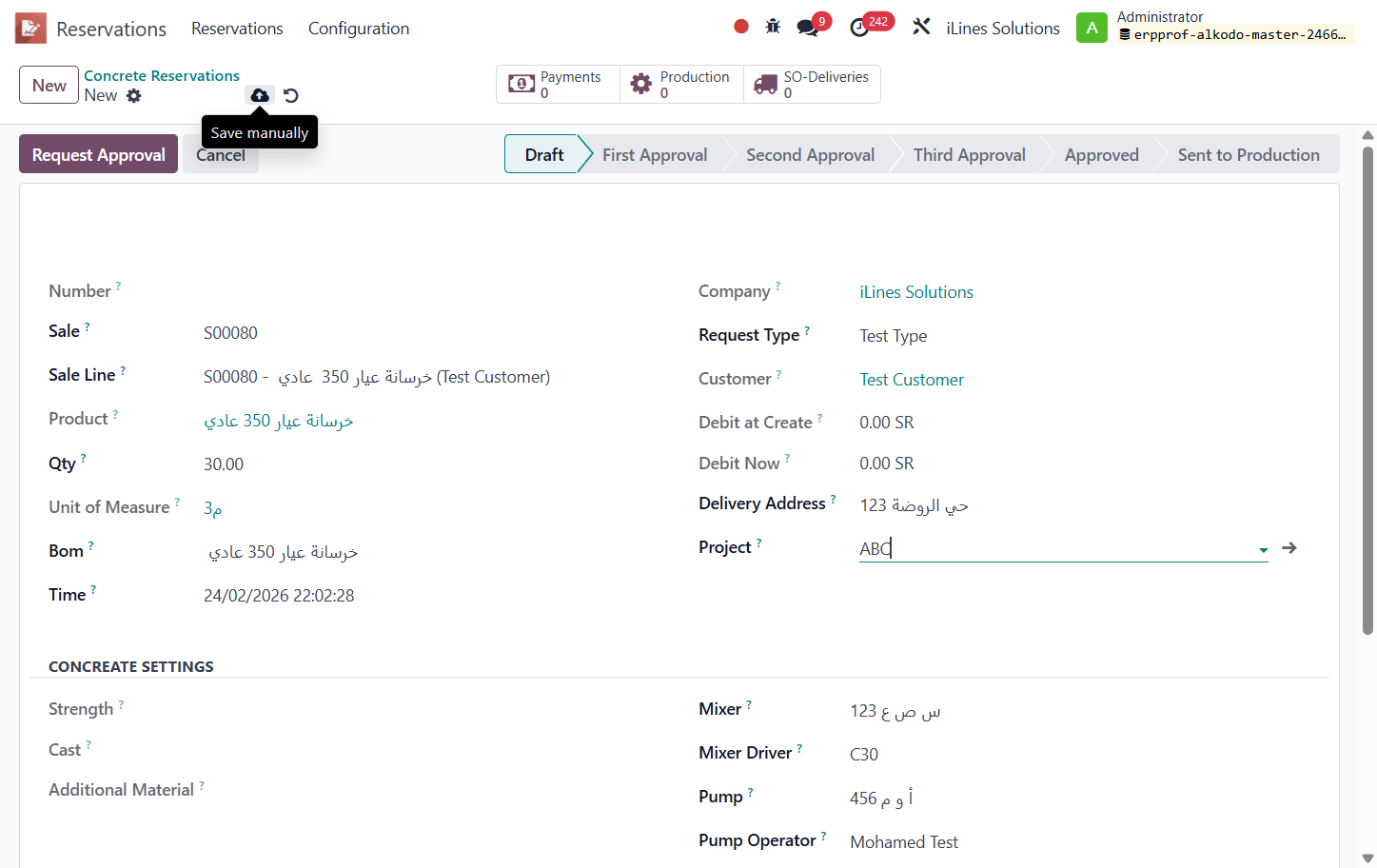The image size is (1377, 868).
Task: Click the Time field 24/02/2026 22:02:28
Action: 279,596
